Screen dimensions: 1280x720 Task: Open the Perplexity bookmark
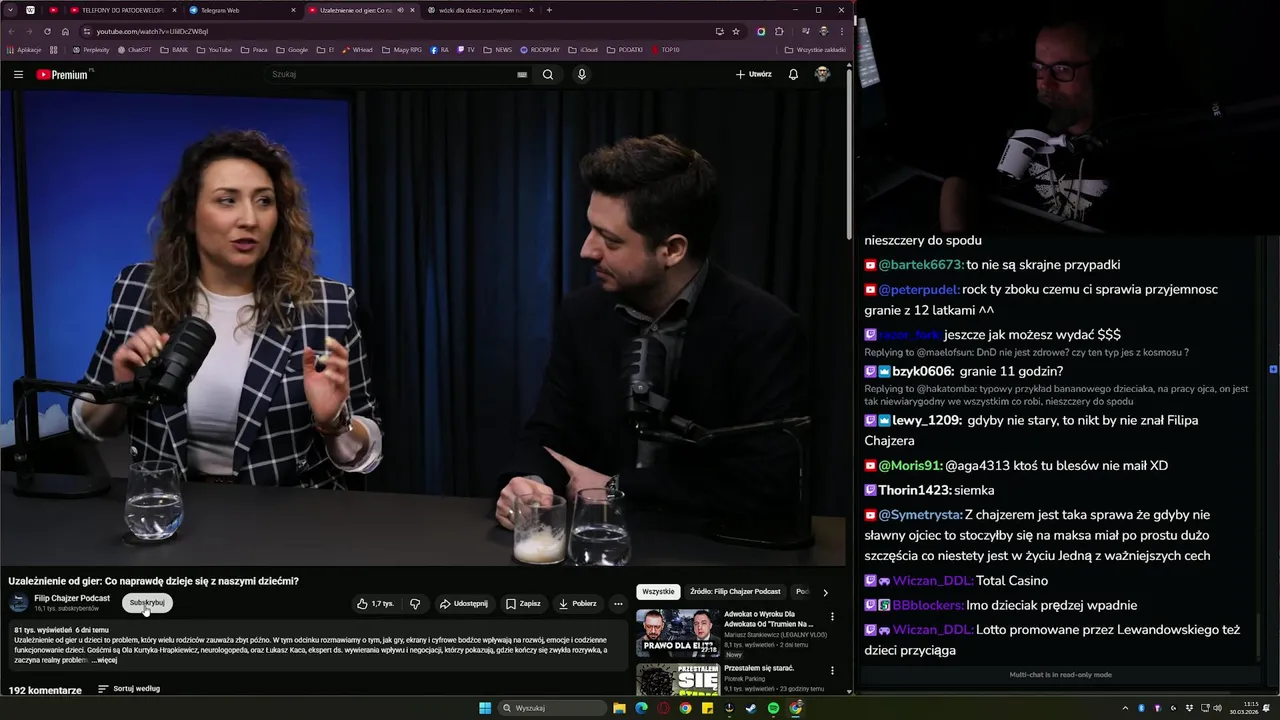tap(91, 49)
